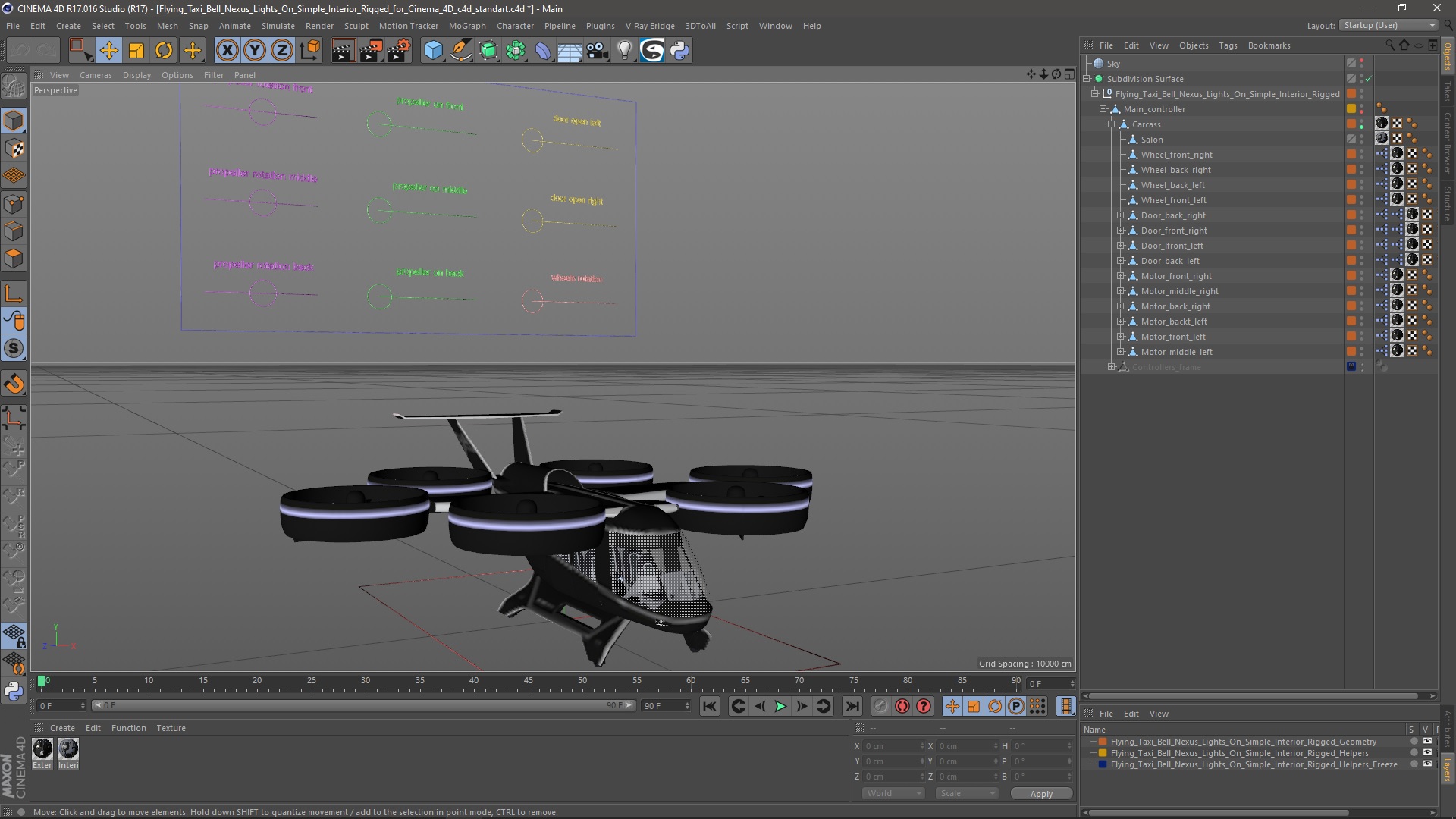Open material manager Texture menu
The width and height of the screenshot is (1456, 819).
tap(171, 728)
